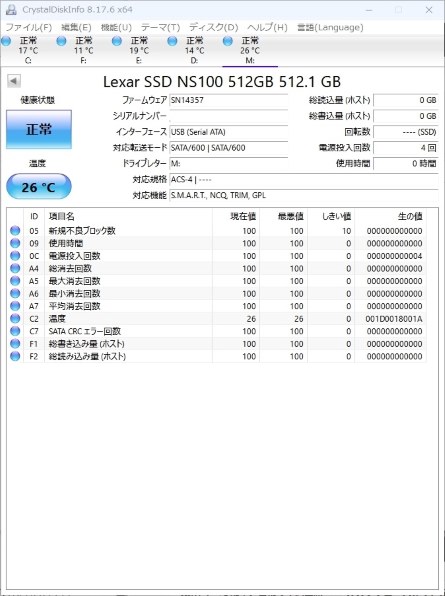Select drive F: tab at 11 °C

84,50
